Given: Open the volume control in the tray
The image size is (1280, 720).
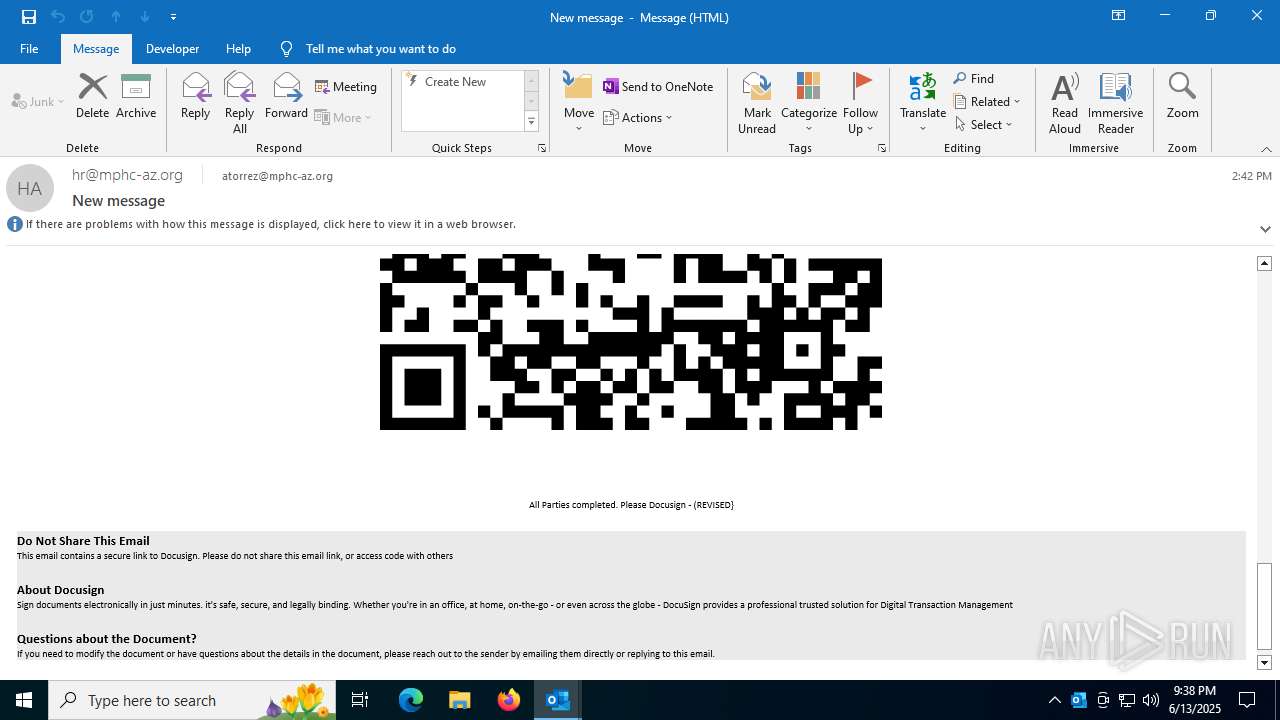Looking at the screenshot, I should 1150,700.
